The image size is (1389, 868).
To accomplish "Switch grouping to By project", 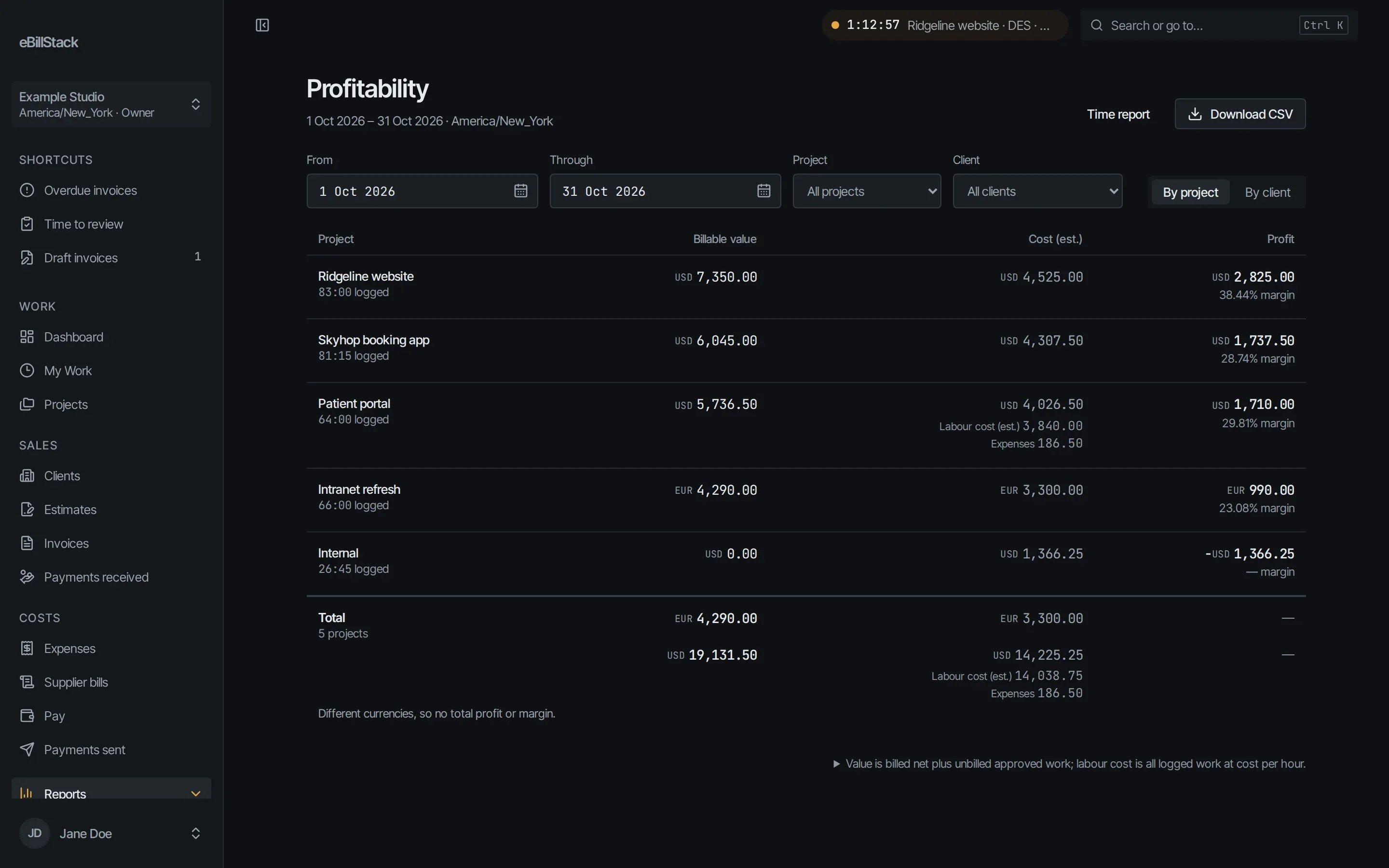I will click(1190, 192).
